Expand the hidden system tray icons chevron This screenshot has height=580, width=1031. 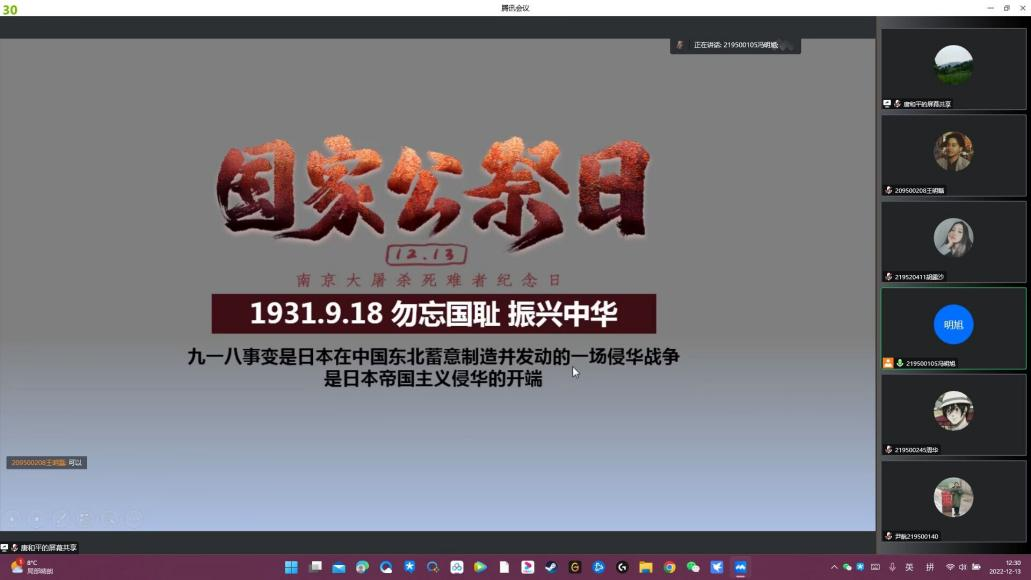click(x=834, y=567)
